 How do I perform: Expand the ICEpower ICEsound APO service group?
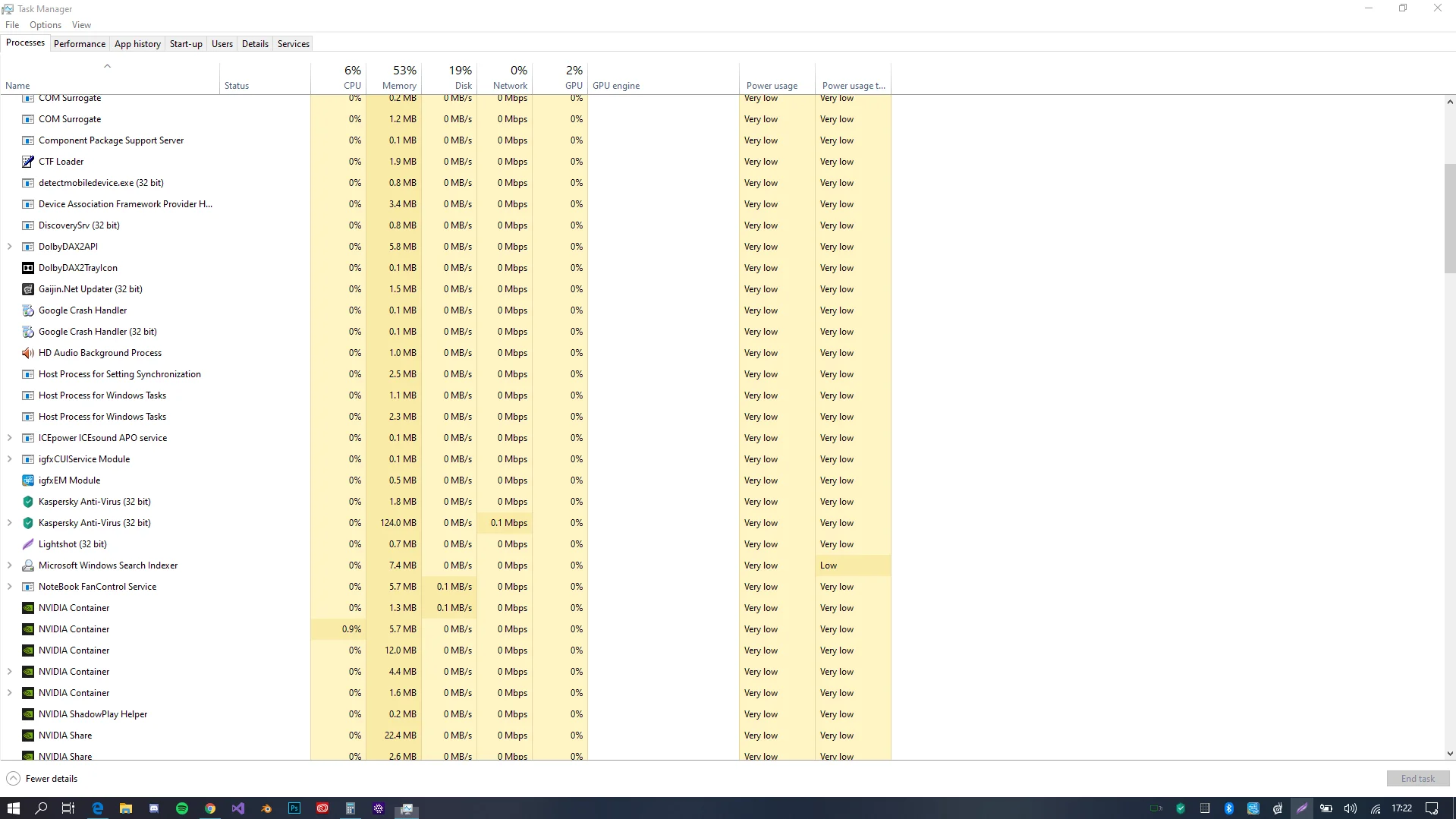point(9,438)
